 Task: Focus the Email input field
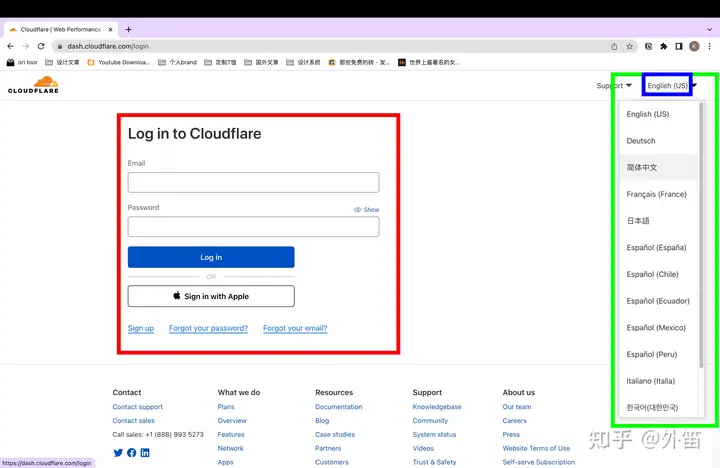click(x=253, y=182)
